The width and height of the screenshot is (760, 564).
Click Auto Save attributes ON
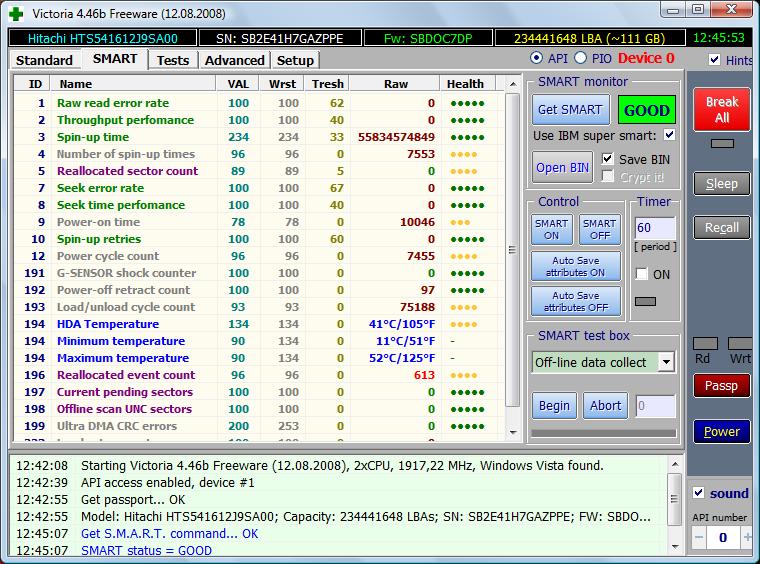(x=575, y=266)
